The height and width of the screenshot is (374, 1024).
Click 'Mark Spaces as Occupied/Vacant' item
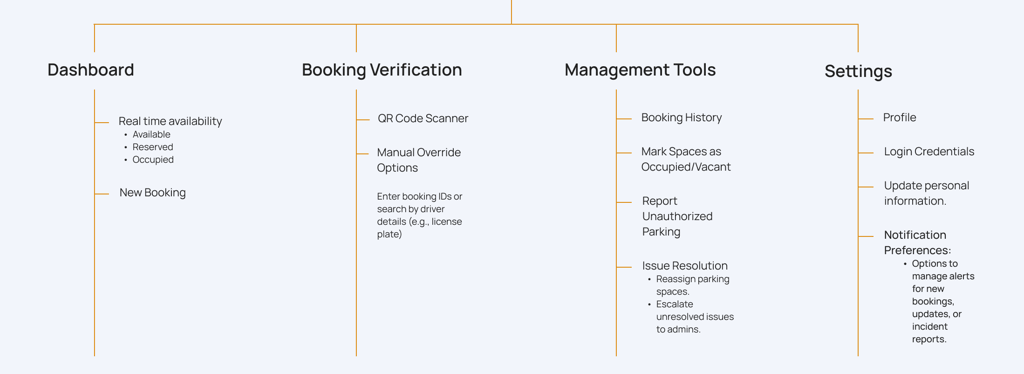(686, 159)
